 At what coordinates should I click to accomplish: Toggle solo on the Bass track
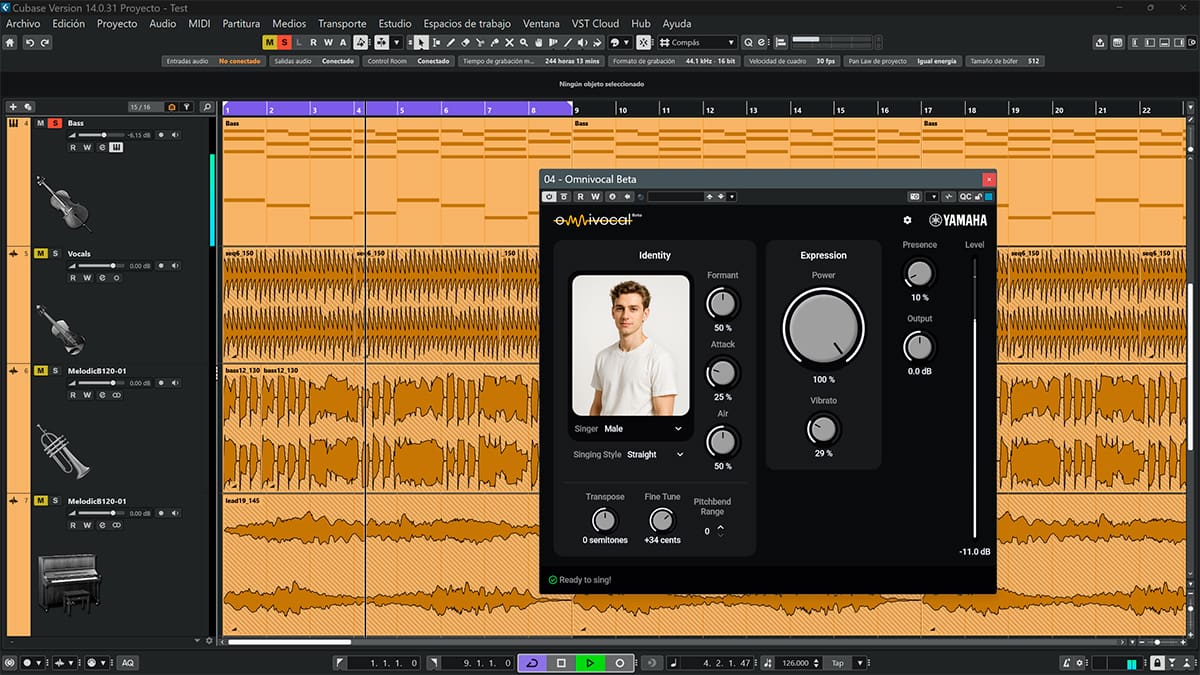point(55,123)
